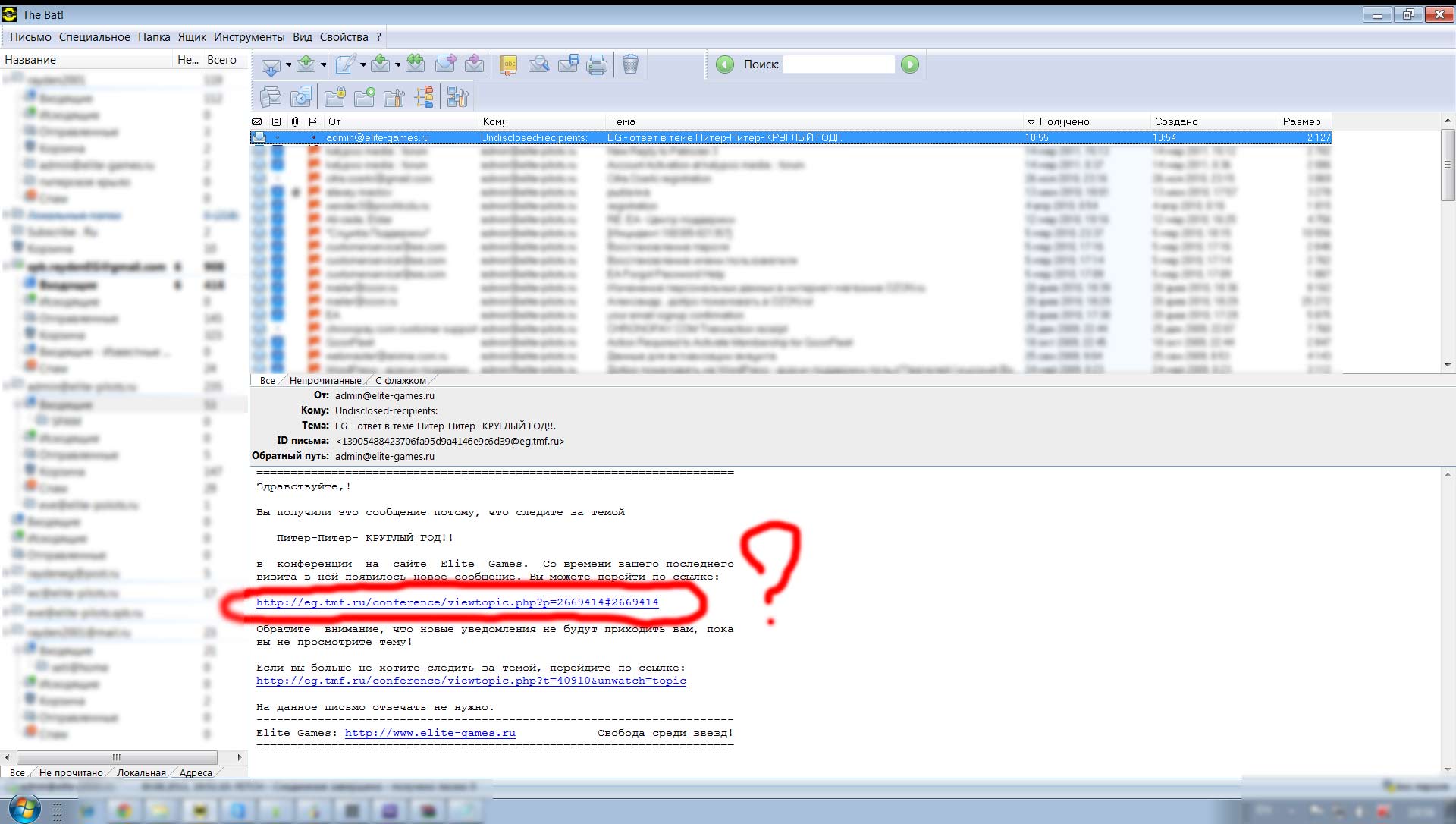Click the Create new message icon

(345, 65)
